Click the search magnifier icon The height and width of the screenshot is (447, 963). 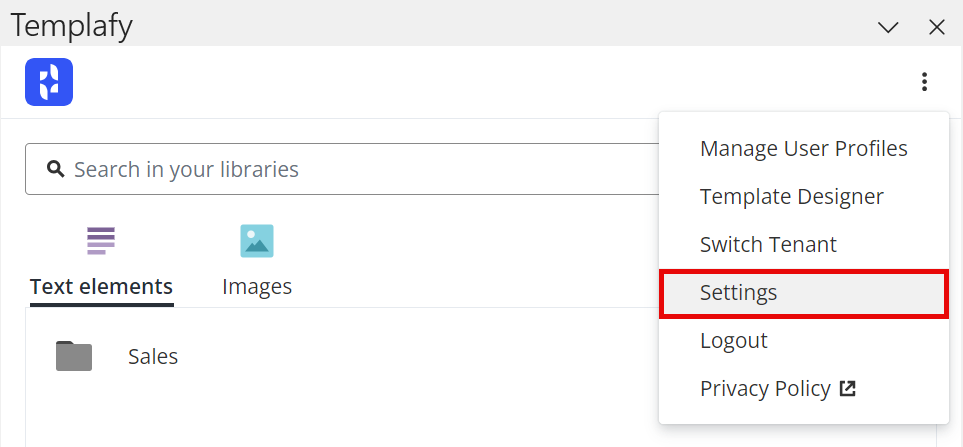click(56, 169)
